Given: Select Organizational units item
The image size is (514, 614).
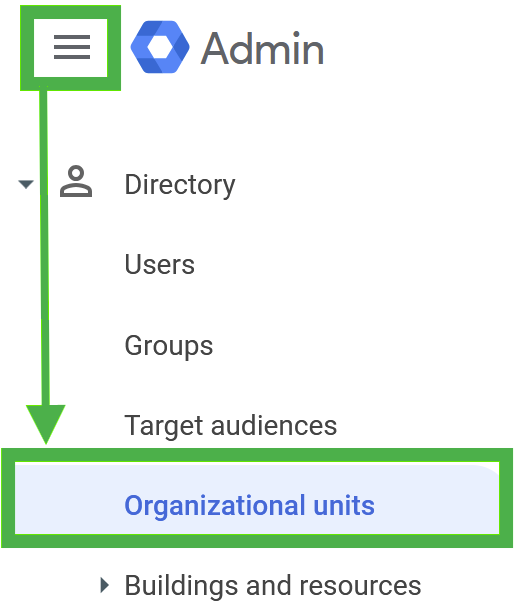Looking at the screenshot, I should pos(249,506).
